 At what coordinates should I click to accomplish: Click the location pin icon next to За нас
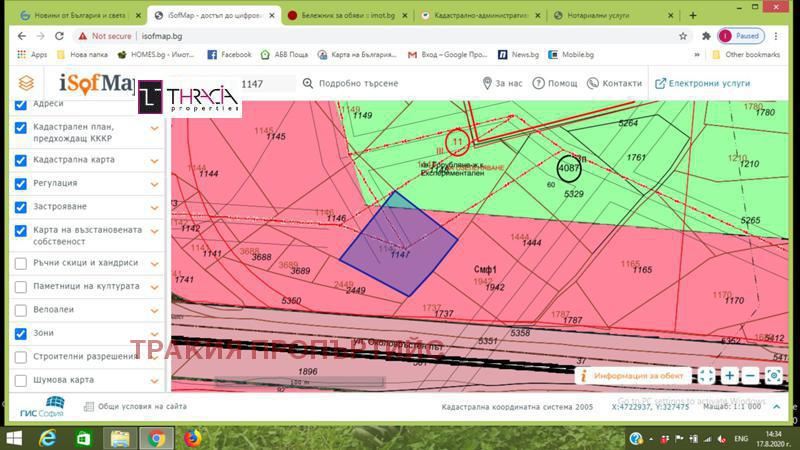pyautogui.click(x=487, y=83)
